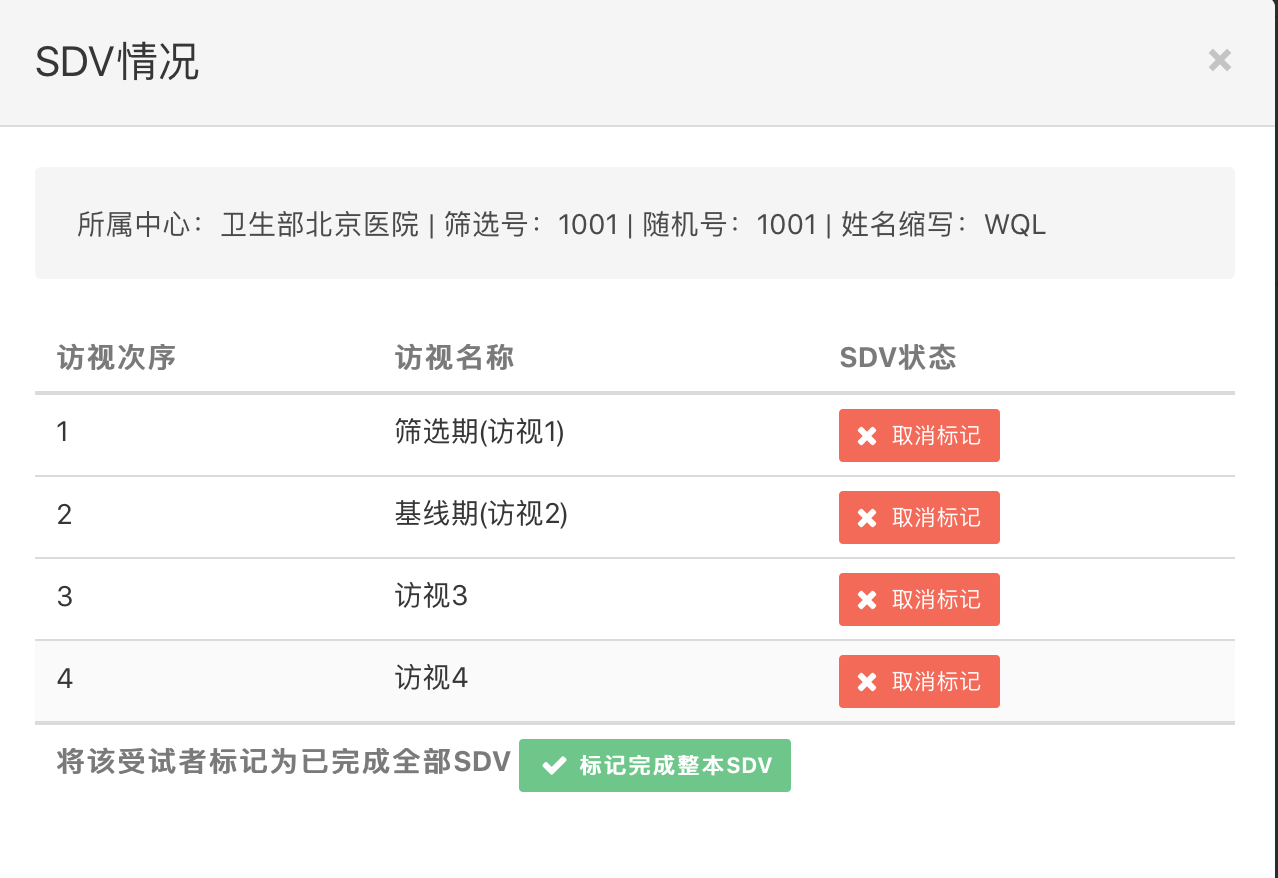Image resolution: width=1278 pixels, height=878 pixels.
Task: Click the 访视名称 column header
Action: coord(455,358)
